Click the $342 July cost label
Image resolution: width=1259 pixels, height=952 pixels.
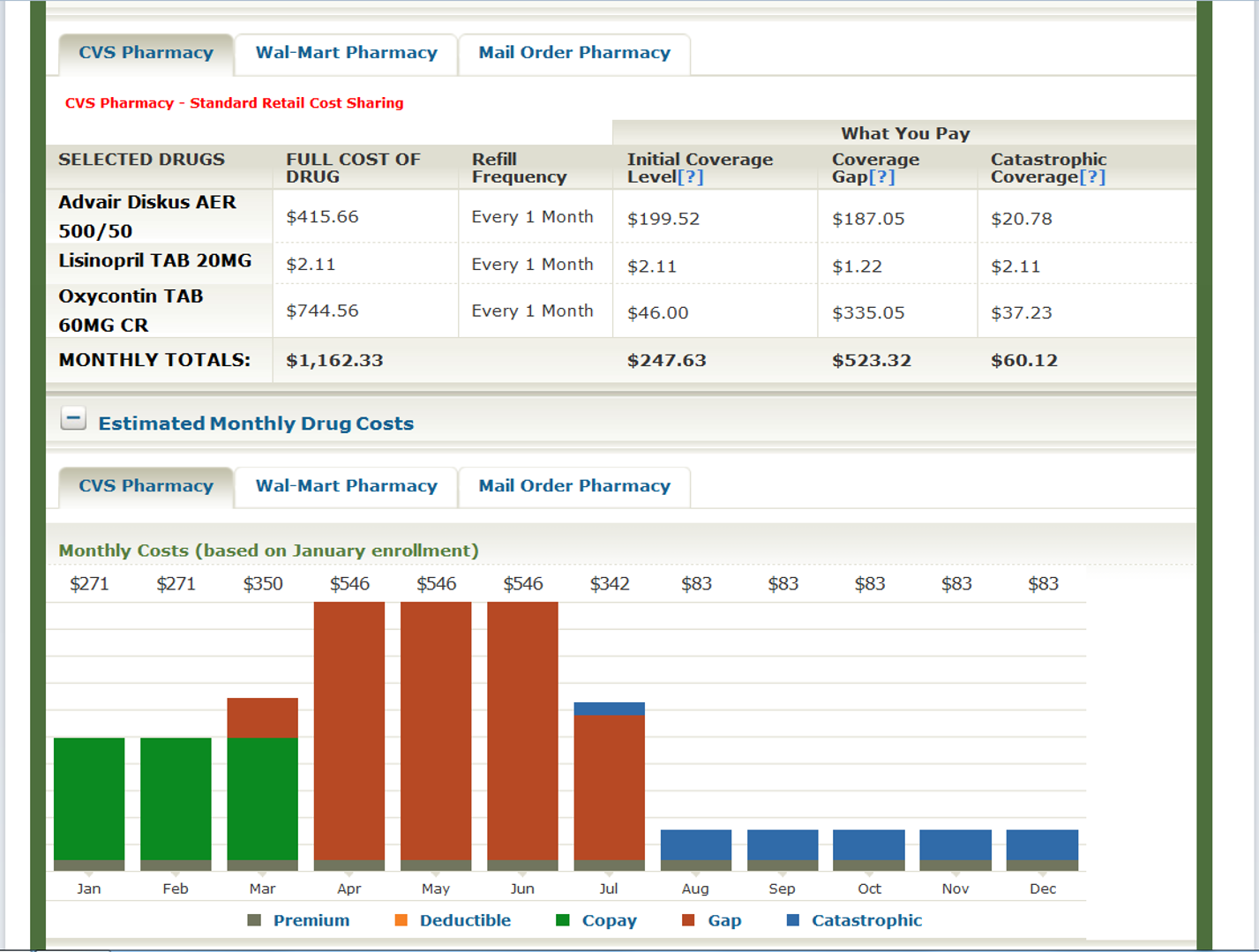click(x=610, y=584)
